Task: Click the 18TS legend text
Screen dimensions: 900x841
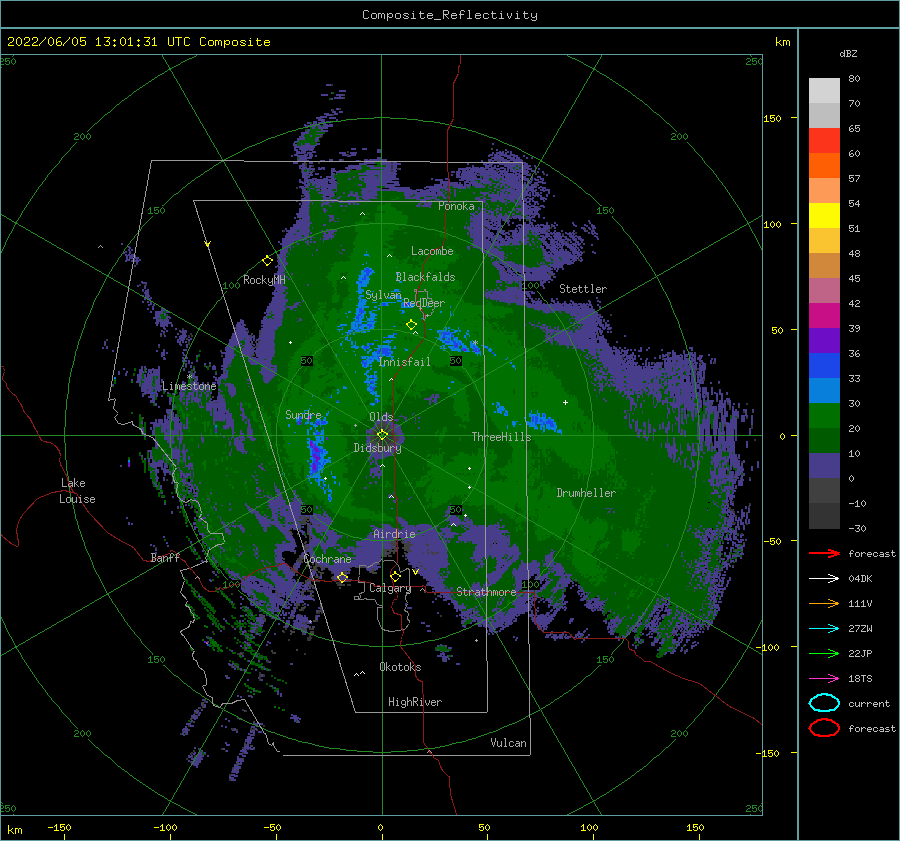Action: pos(860,679)
